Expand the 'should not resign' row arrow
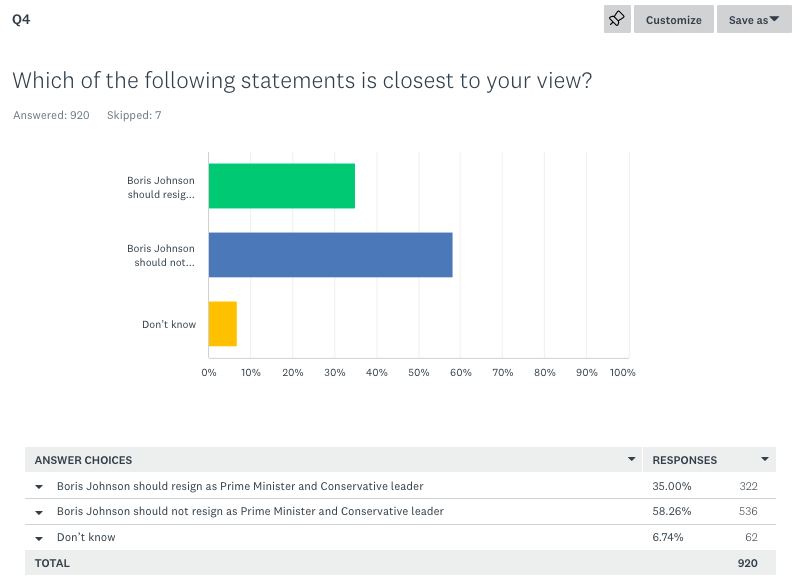The width and height of the screenshot is (801, 585). tap(39, 512)
